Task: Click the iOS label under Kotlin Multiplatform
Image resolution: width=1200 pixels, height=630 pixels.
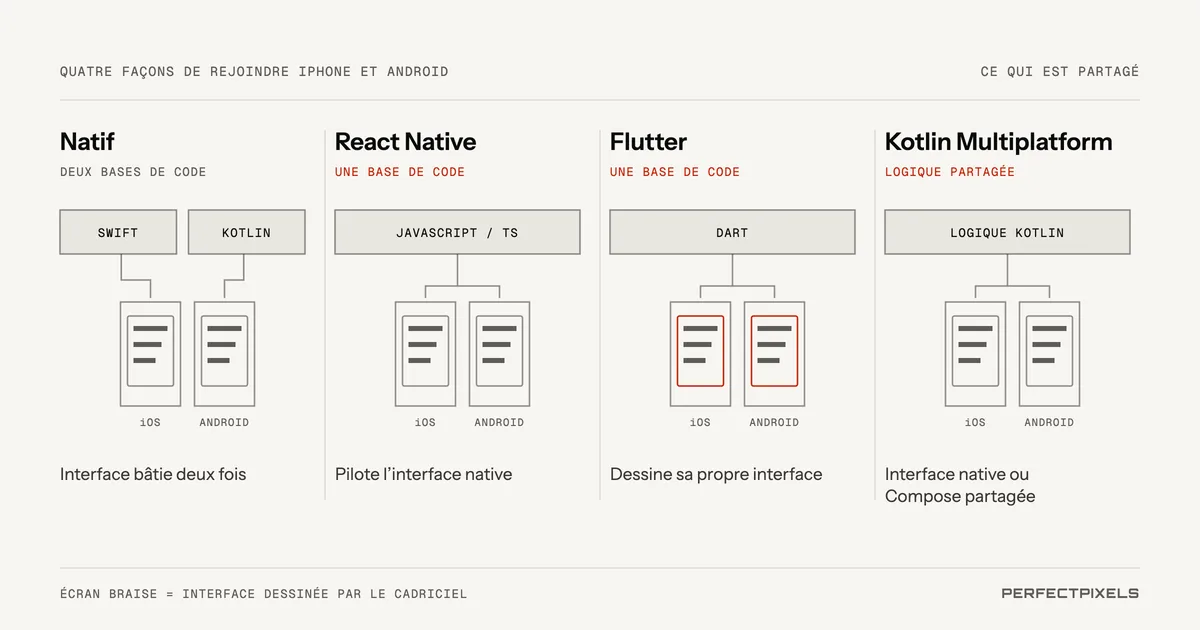Action: (x=975, y=422)
